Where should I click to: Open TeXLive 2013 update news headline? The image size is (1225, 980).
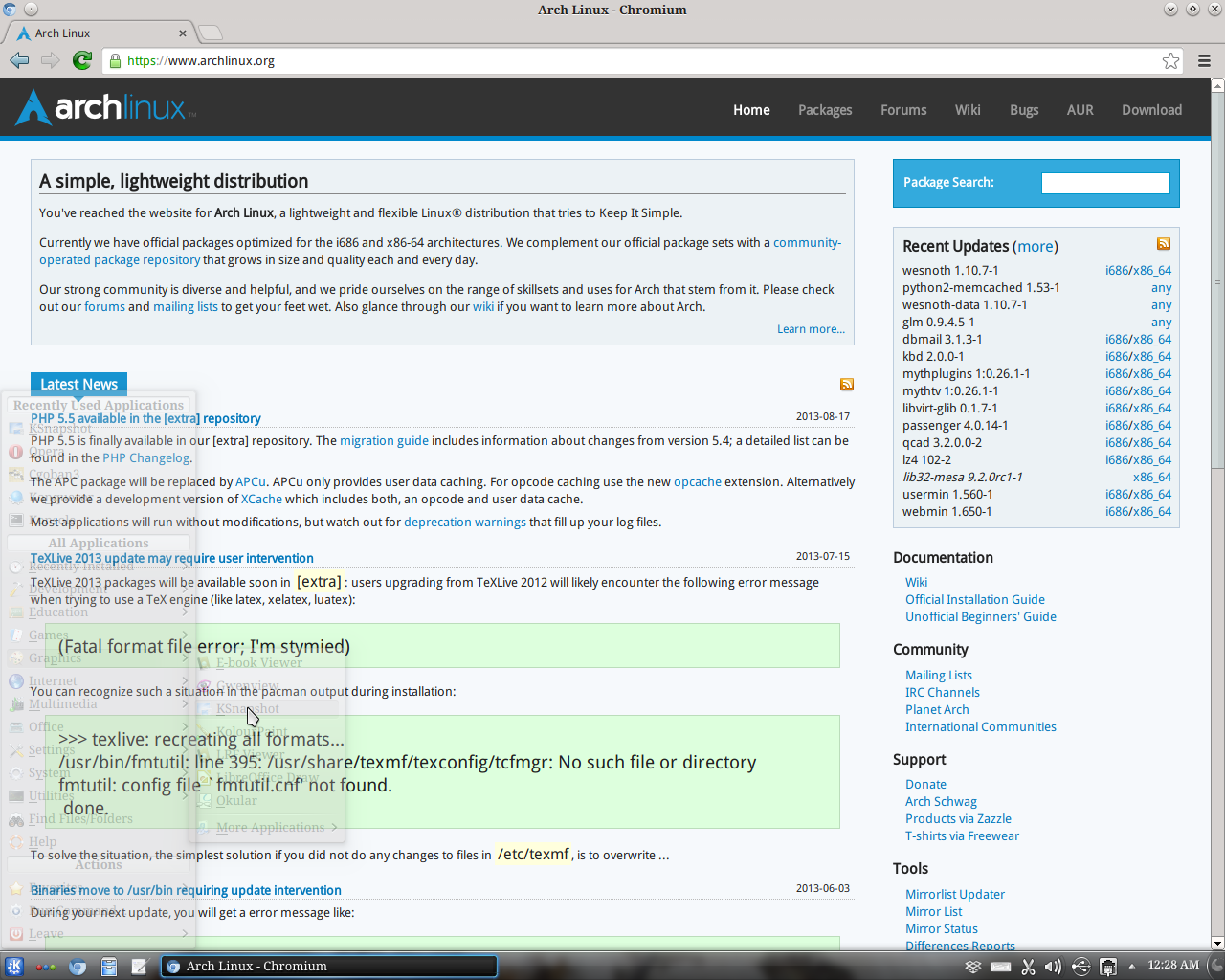coord(172,558)
